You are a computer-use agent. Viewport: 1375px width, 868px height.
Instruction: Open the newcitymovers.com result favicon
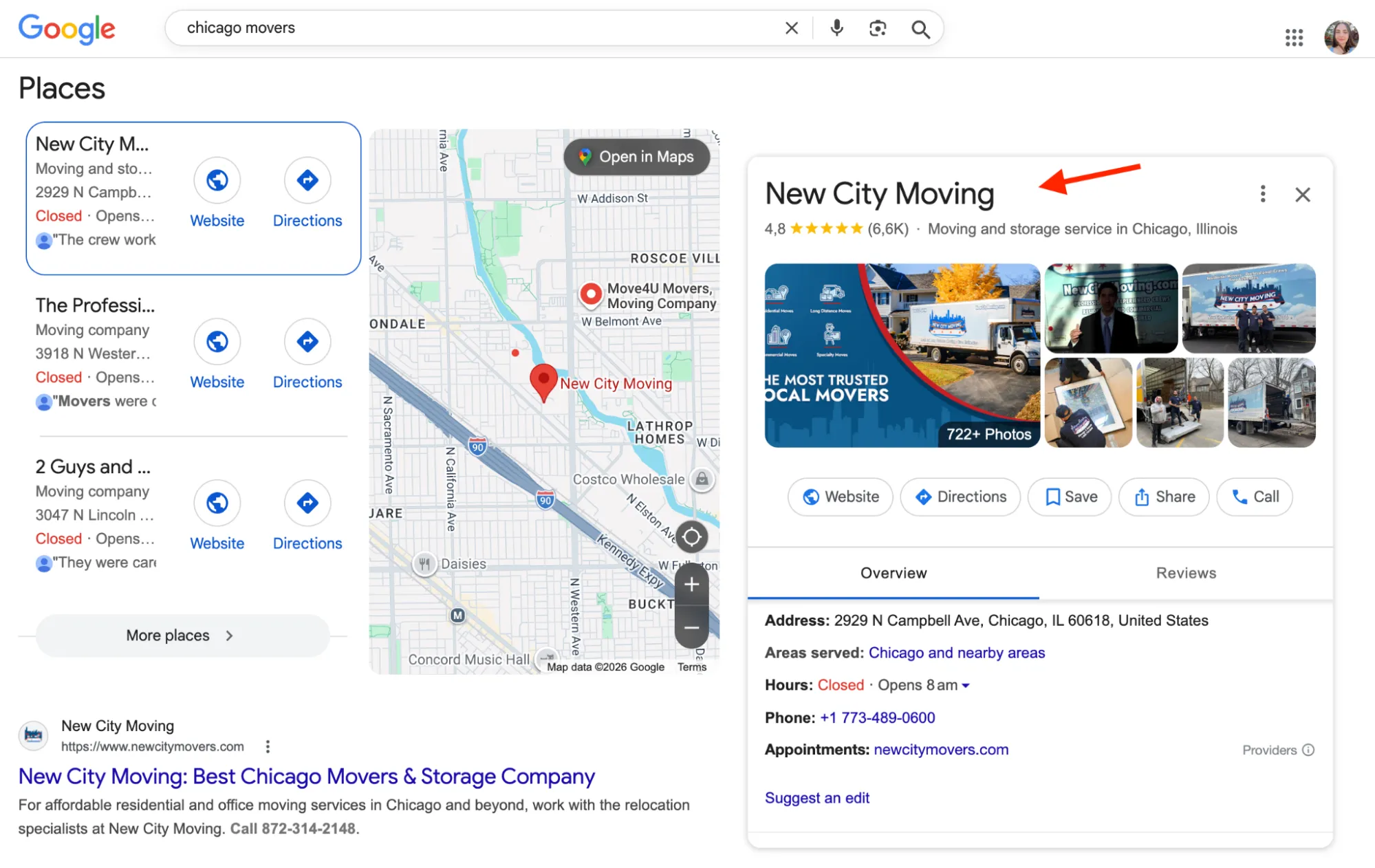click(33, 735)
